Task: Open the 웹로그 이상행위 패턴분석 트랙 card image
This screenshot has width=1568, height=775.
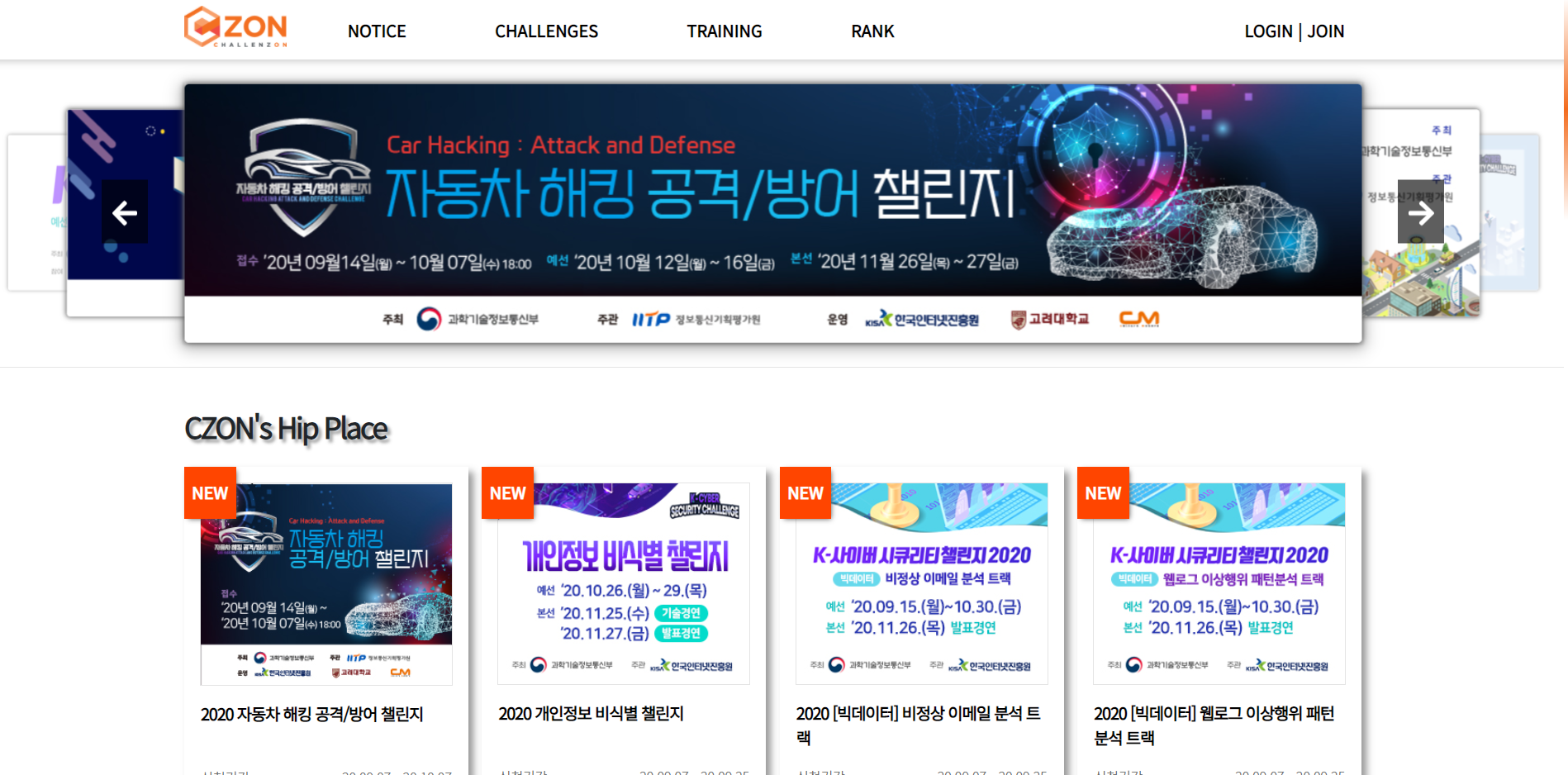Action: [x=1219, y=584]
